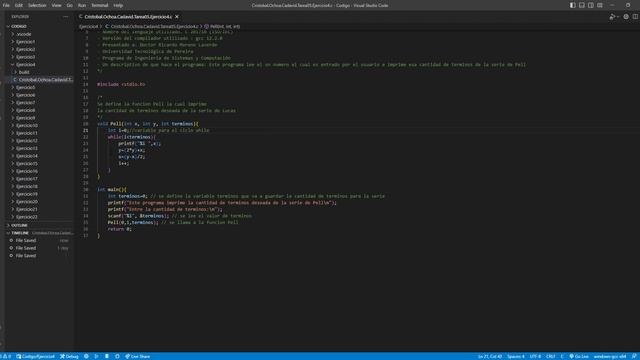Open the run dropdown arrow next to debug icon
This screenshot has height=360, width=640.
point(618,17)
